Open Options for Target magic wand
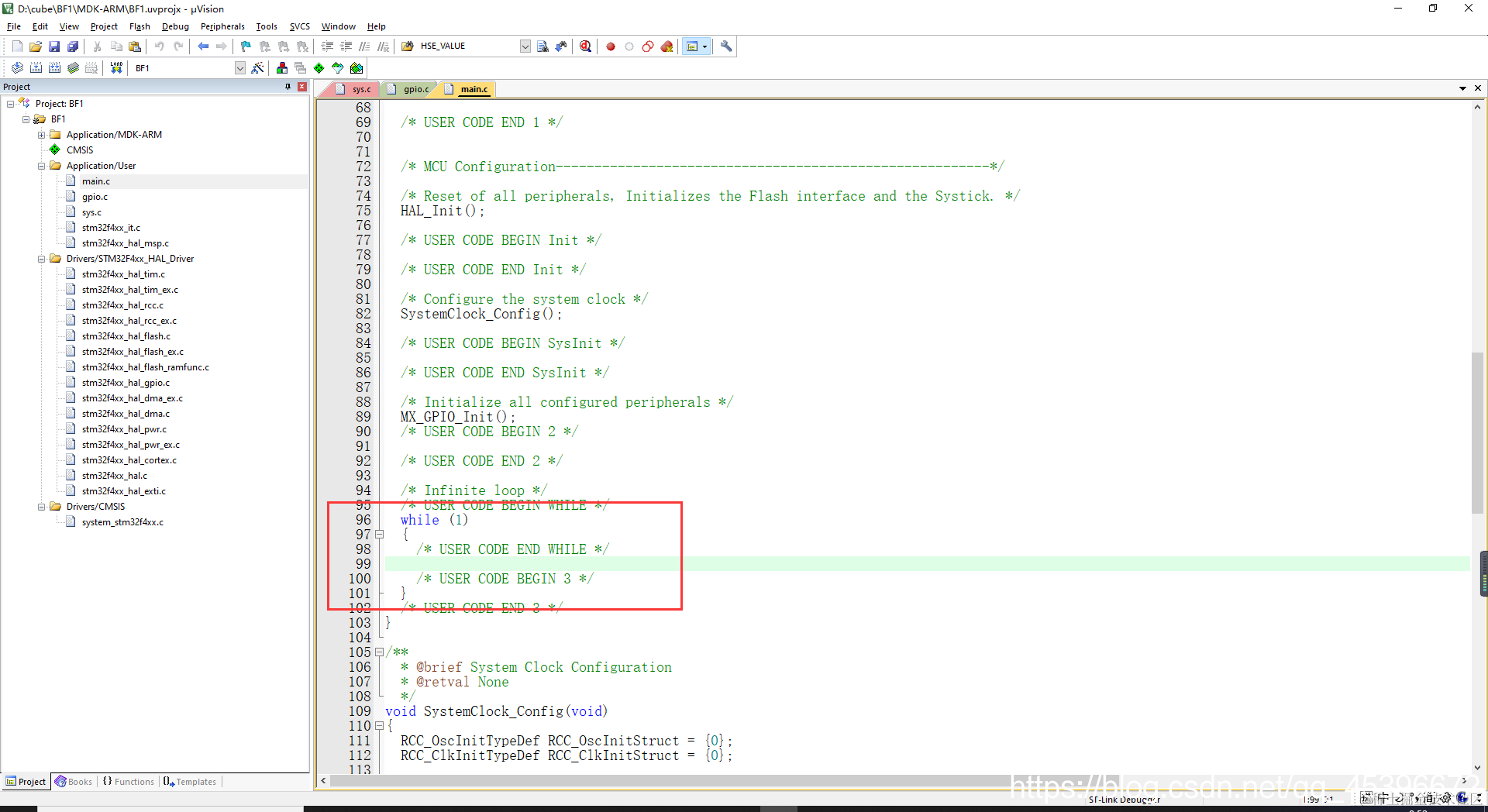1488x812 pixels. click(x=258, y=68)
